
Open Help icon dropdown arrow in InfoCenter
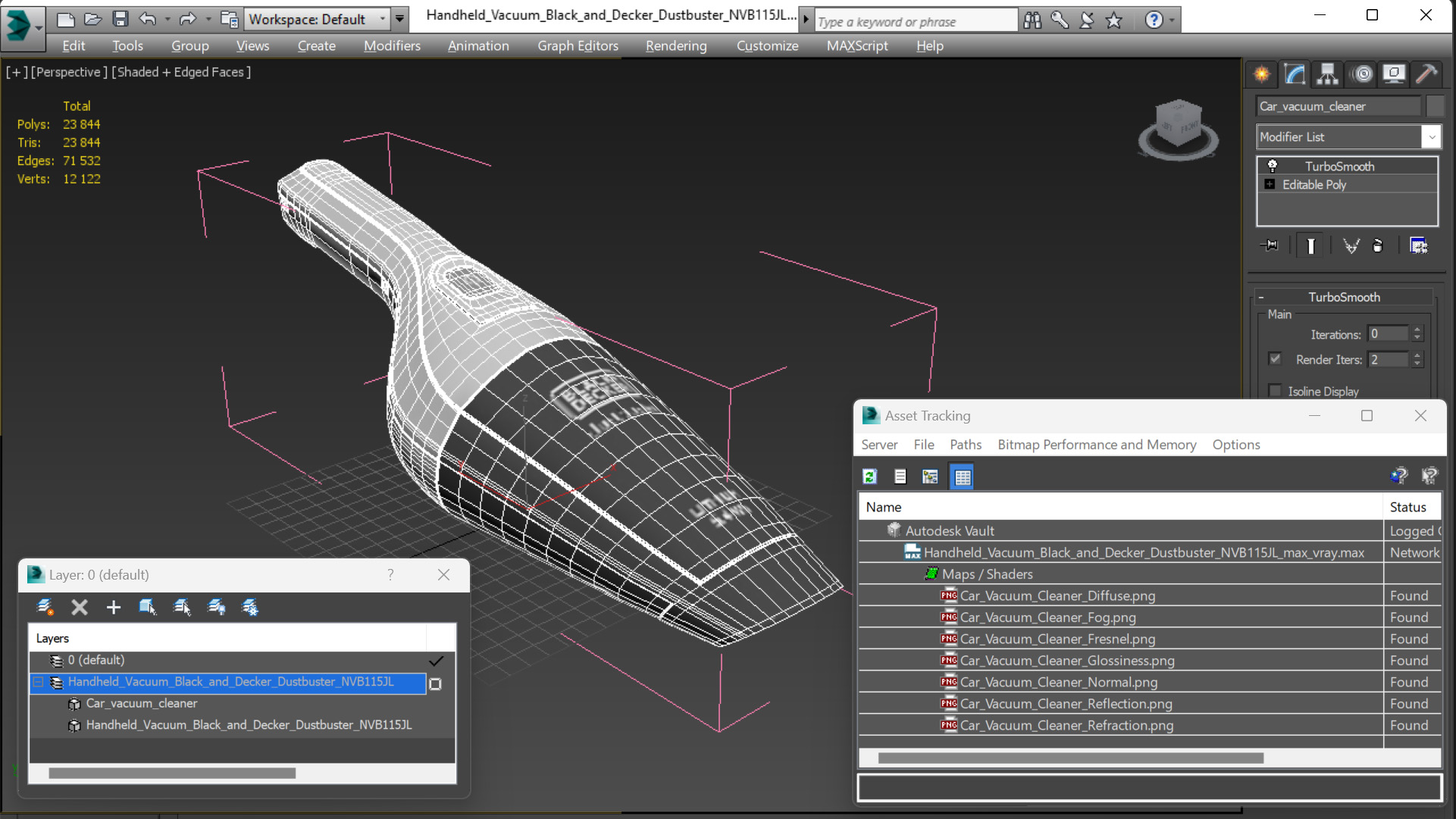point(1172,20)
